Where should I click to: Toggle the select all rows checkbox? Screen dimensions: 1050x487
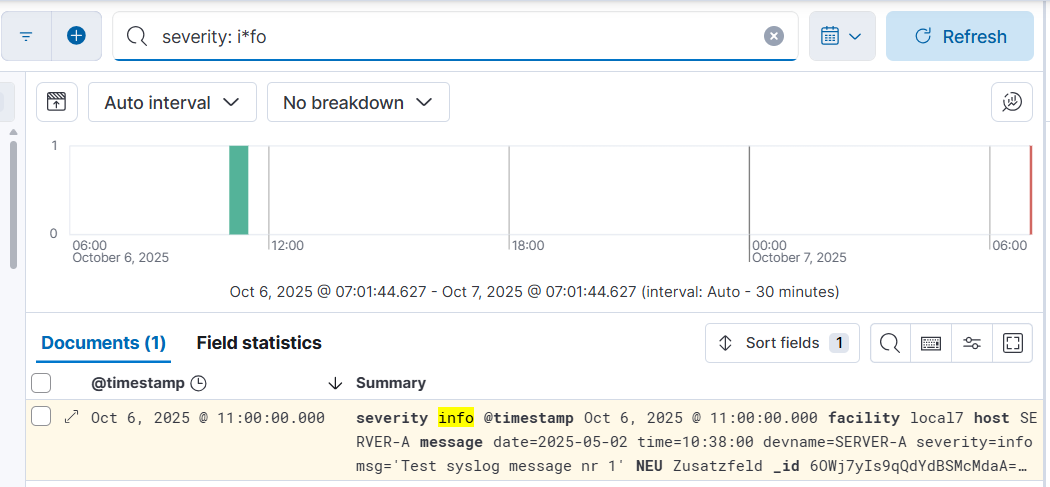click(41, 382)
